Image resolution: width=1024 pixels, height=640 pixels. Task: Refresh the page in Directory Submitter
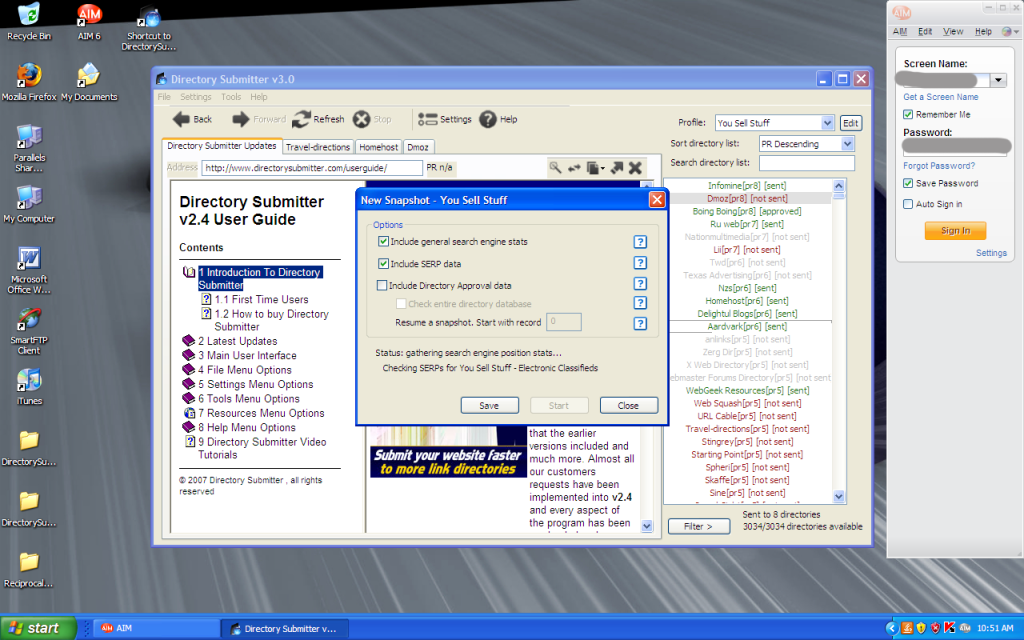coord(318,120)
